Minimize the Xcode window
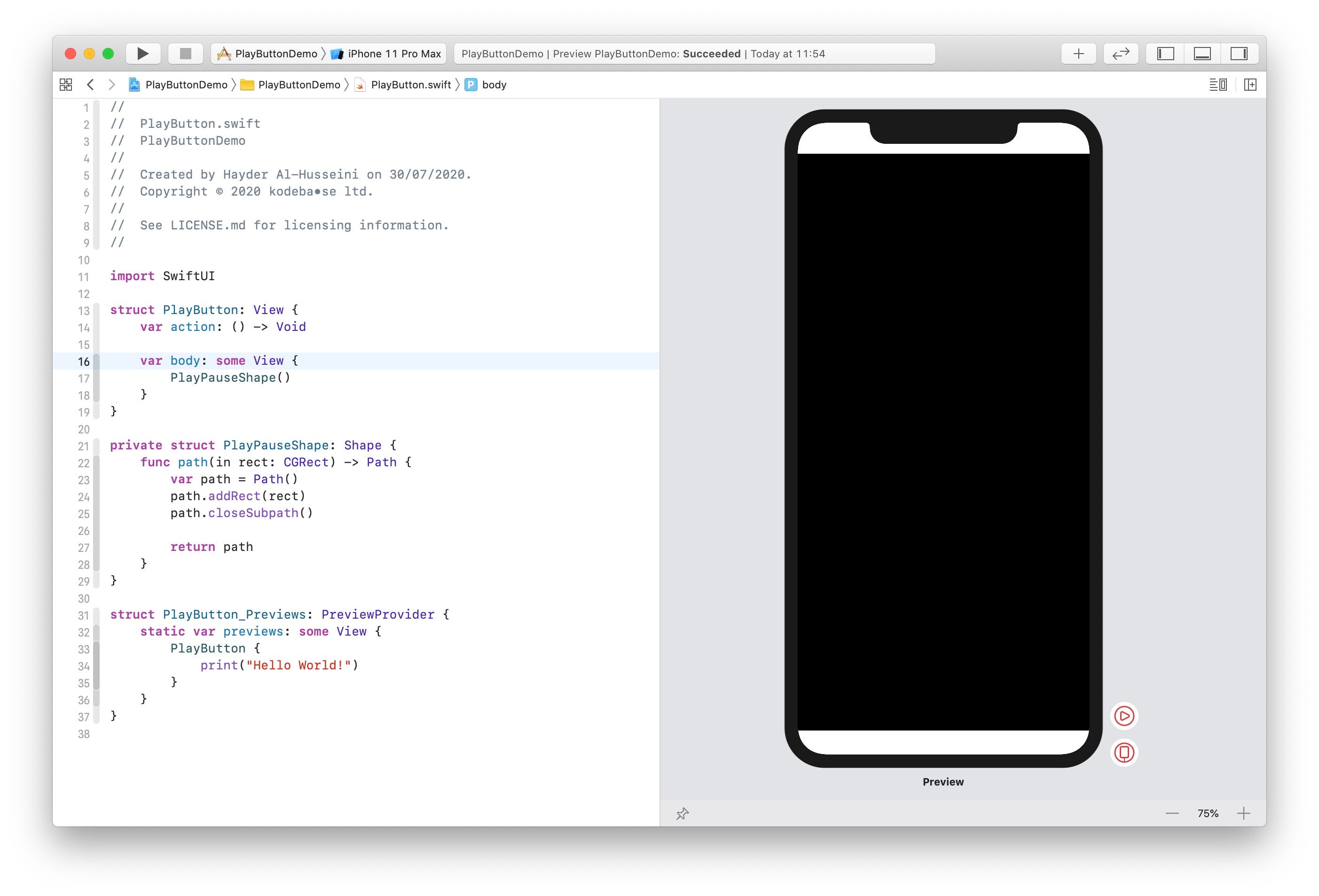 pyautogui.click(x=89, y=53)
